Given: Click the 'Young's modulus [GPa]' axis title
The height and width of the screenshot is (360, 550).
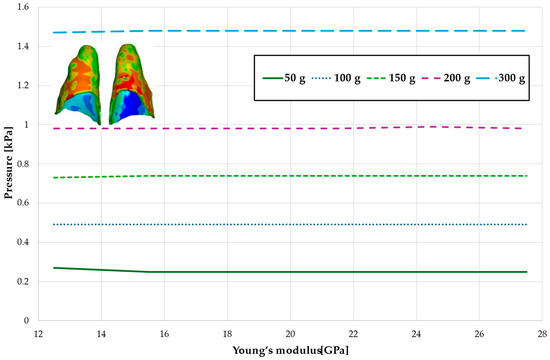Looking at the screenshot, I should click(291, 350).
